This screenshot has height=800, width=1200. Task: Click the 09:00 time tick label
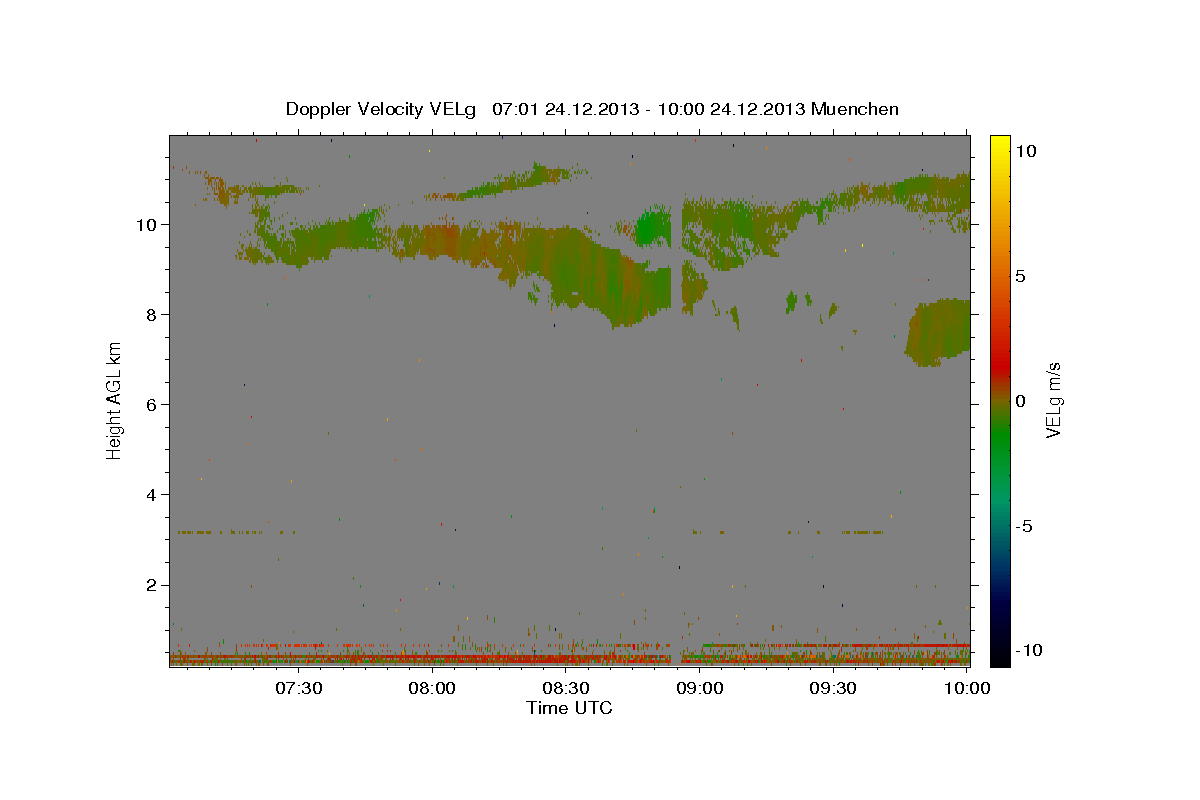pos(700,688)
